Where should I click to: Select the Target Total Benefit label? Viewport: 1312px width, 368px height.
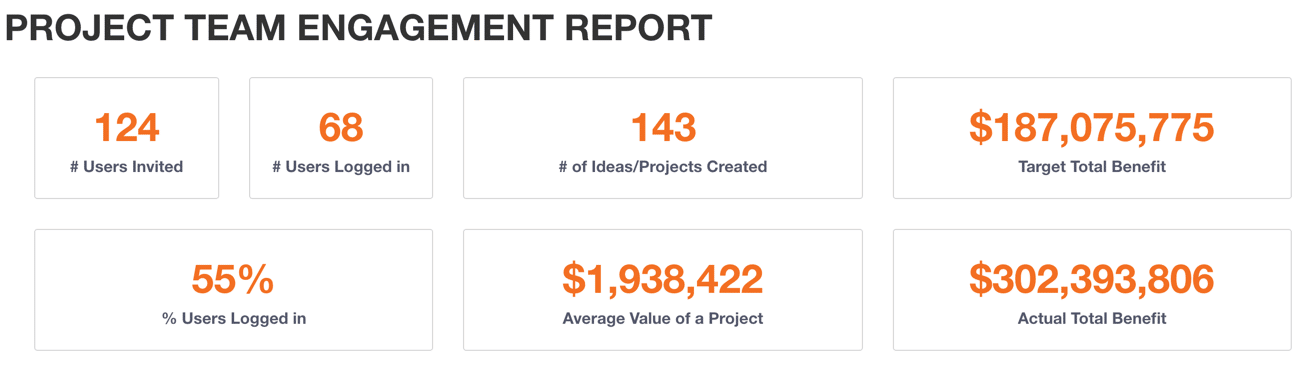(1092, 167)
